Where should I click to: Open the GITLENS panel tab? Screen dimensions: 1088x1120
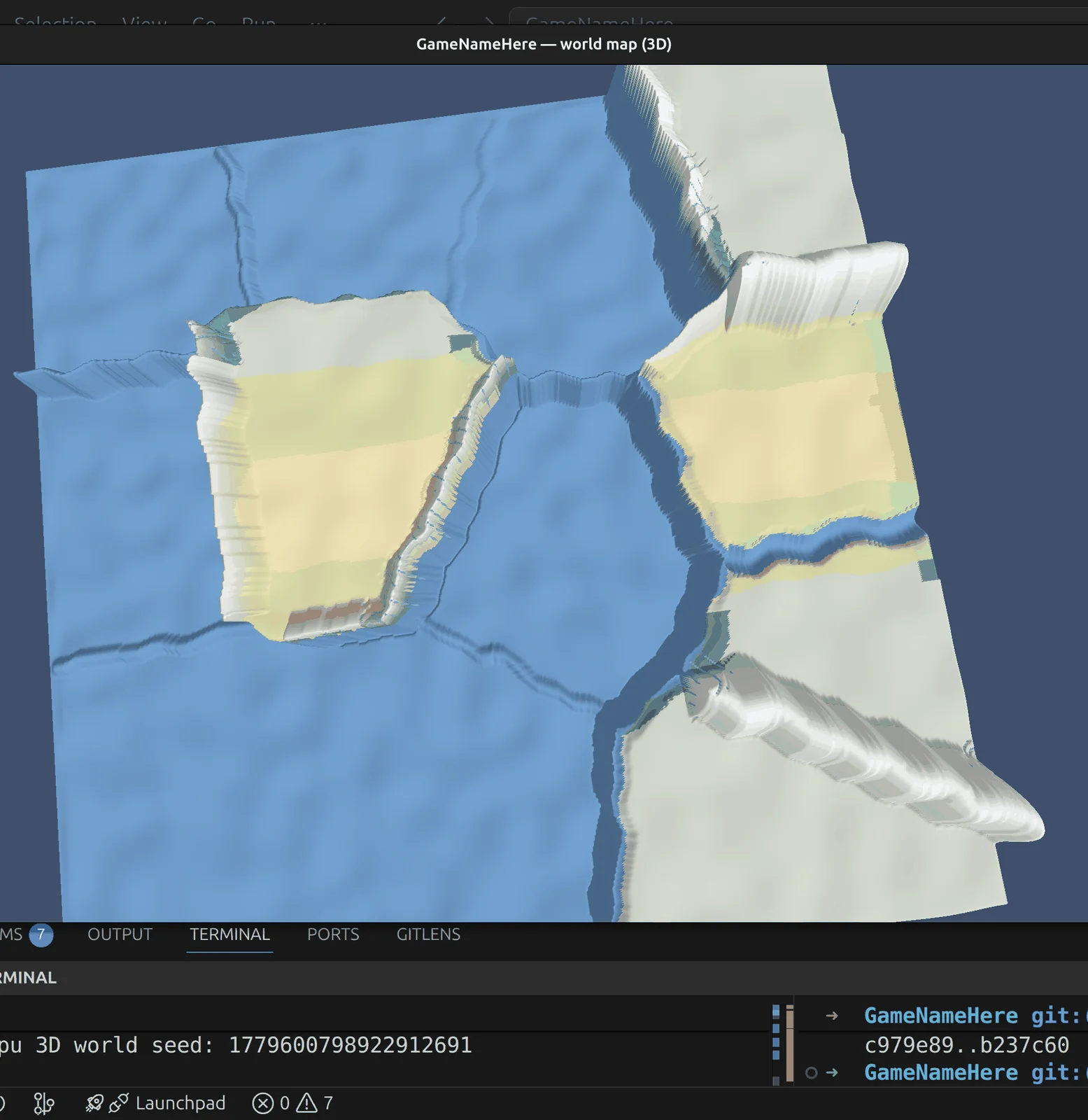(x=428, y=934)
